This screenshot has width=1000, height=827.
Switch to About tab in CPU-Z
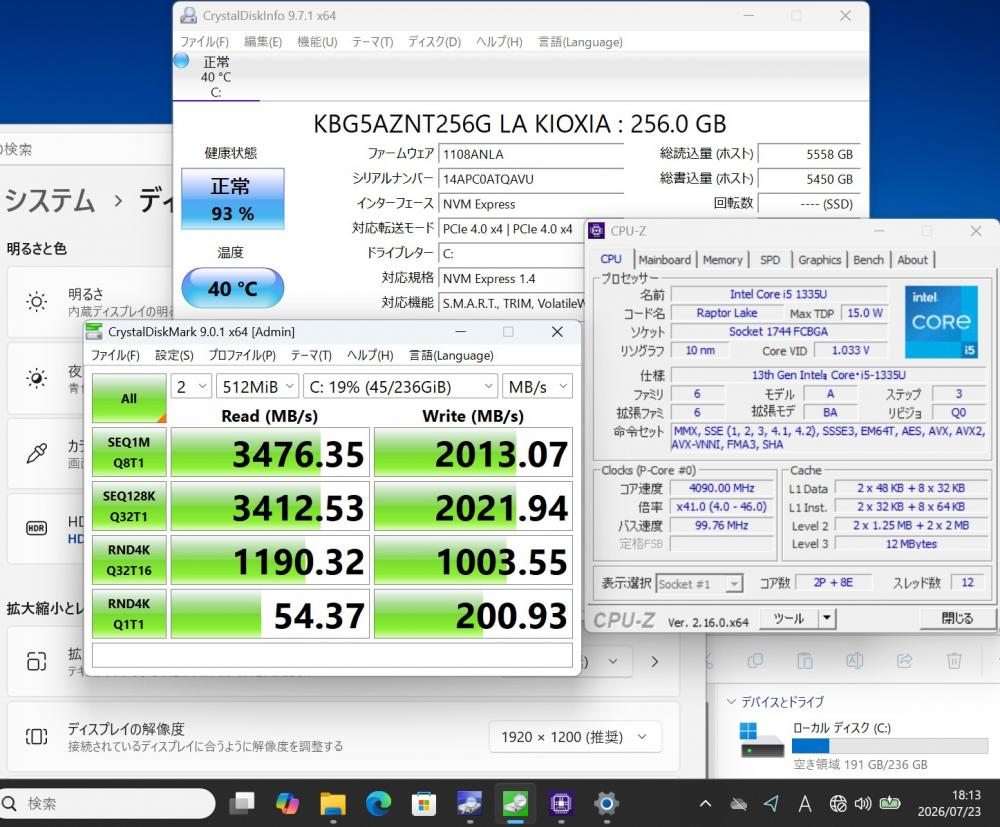coord(913,260)
